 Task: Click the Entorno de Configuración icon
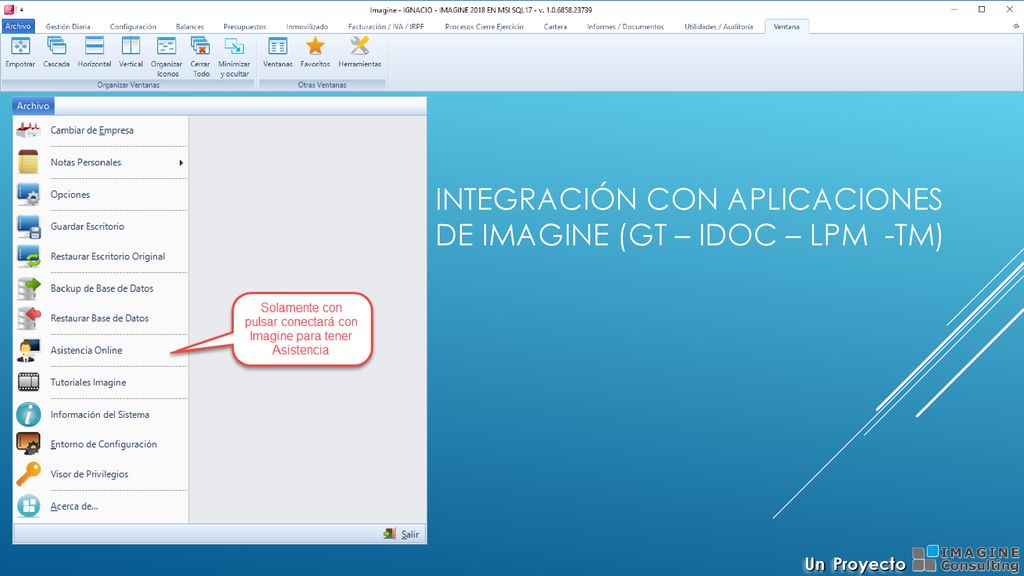pyautogui.click(x=28, y=443)
